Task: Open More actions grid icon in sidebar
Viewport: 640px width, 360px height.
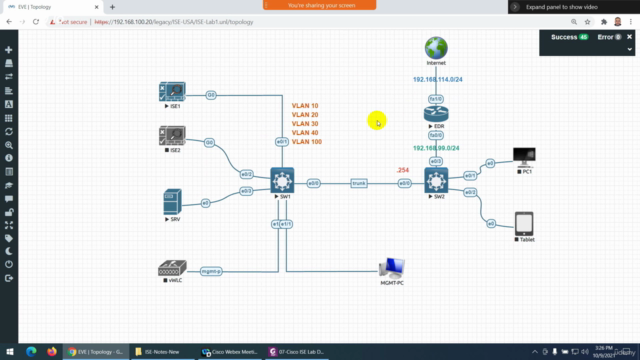Action: click(9, 118)
